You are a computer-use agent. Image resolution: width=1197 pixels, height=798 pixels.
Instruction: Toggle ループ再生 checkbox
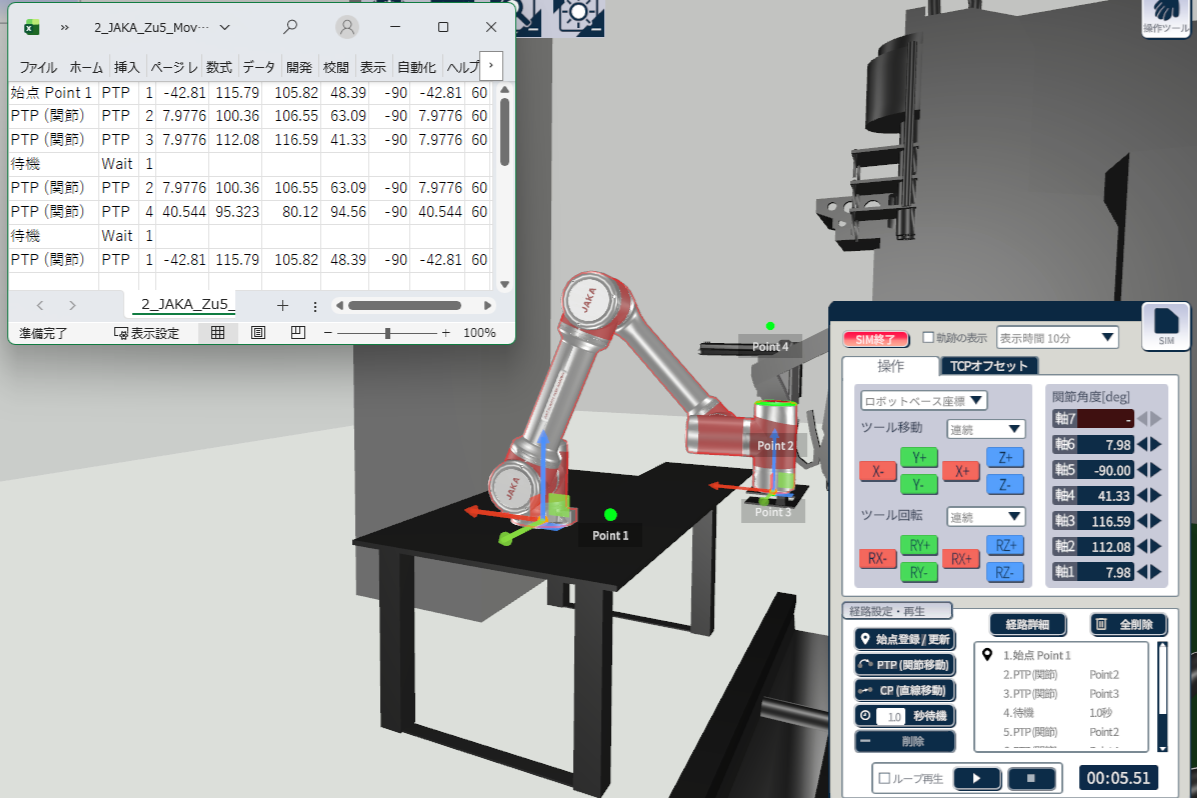(884, 778)
